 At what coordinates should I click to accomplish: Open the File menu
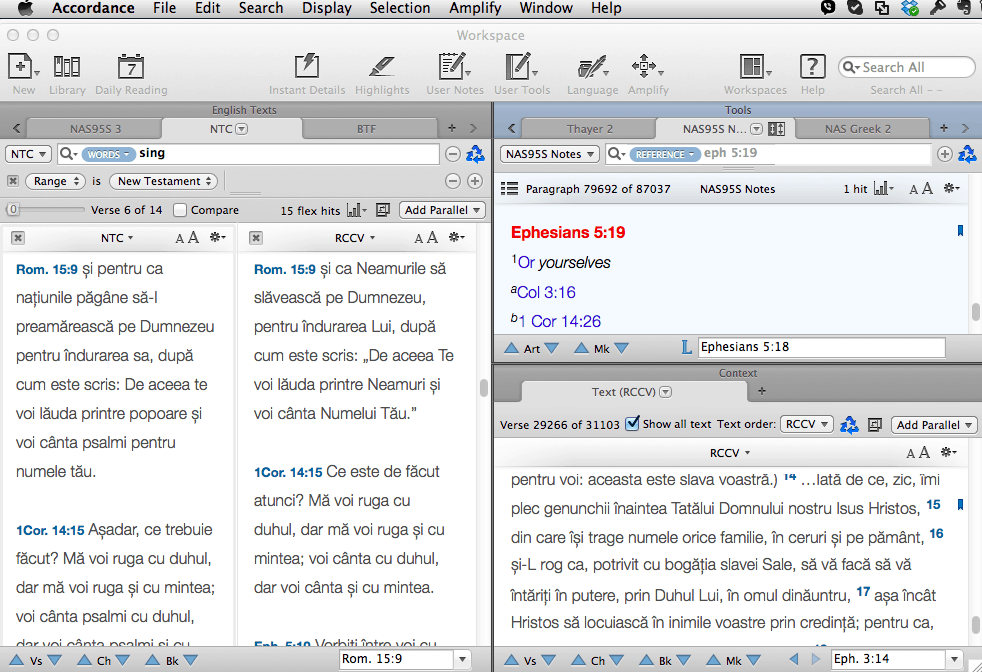[164, 8]
